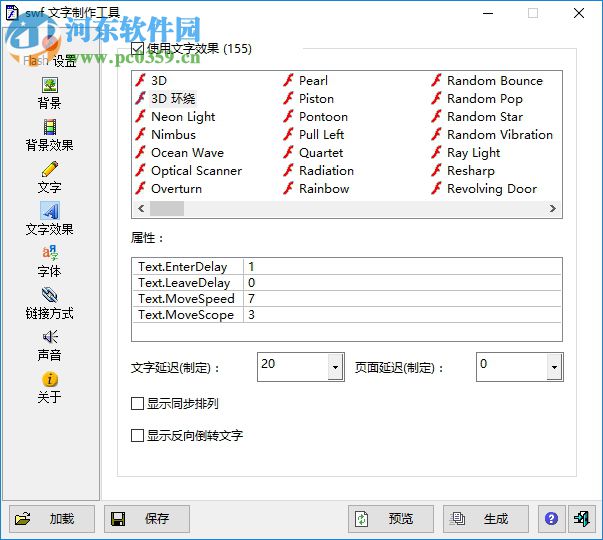Select the Ocean Wave effect

[187, 153]
